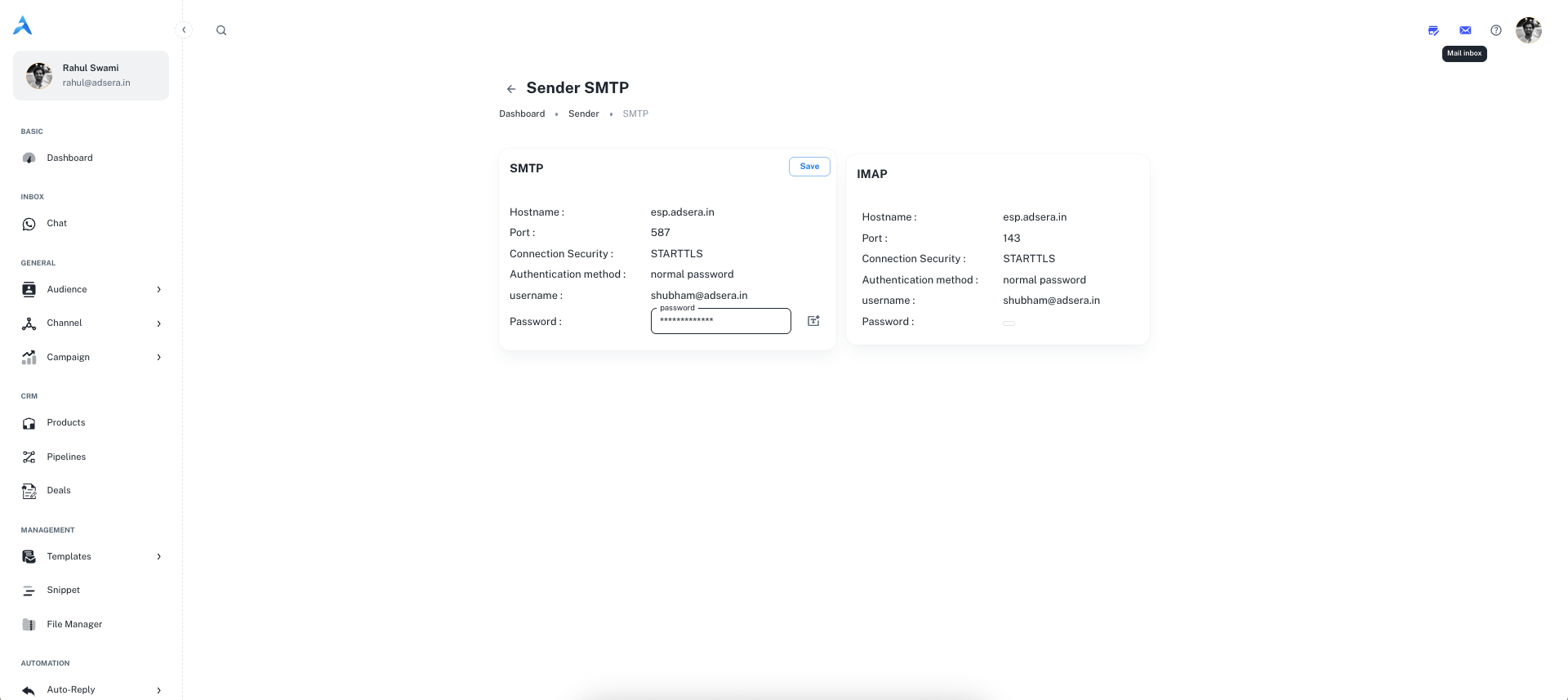The height and width of the screenshot is (700, 1568).
Task: Click the Sender breadcrumb link
Action: pyautogui.click(x=583, y=114)
